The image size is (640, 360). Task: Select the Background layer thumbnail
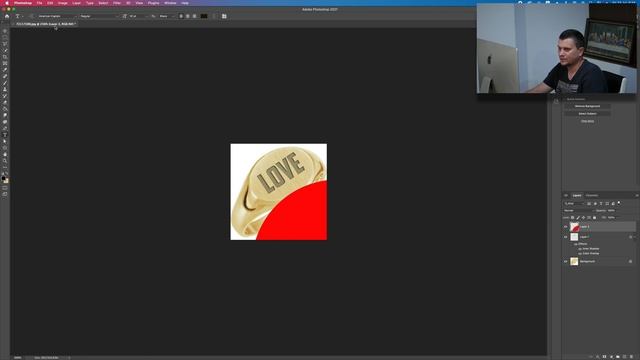tap(574, 261)
